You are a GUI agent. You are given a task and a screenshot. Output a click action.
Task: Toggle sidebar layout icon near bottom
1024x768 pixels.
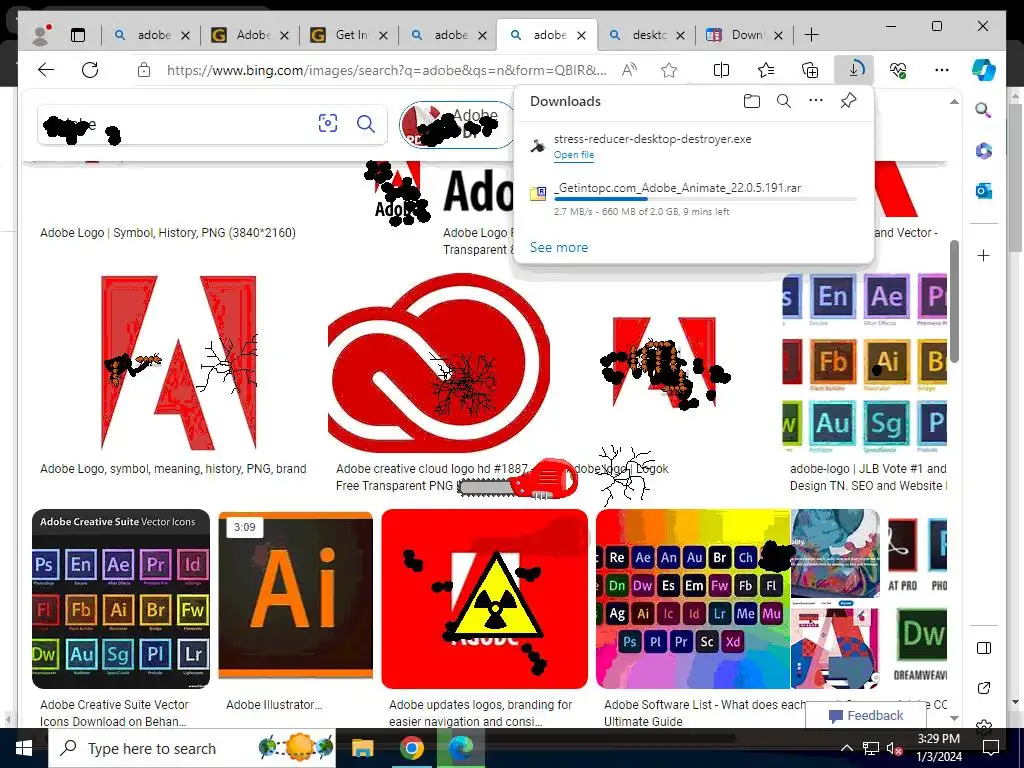pyautogui.click(x=984, y=648)
